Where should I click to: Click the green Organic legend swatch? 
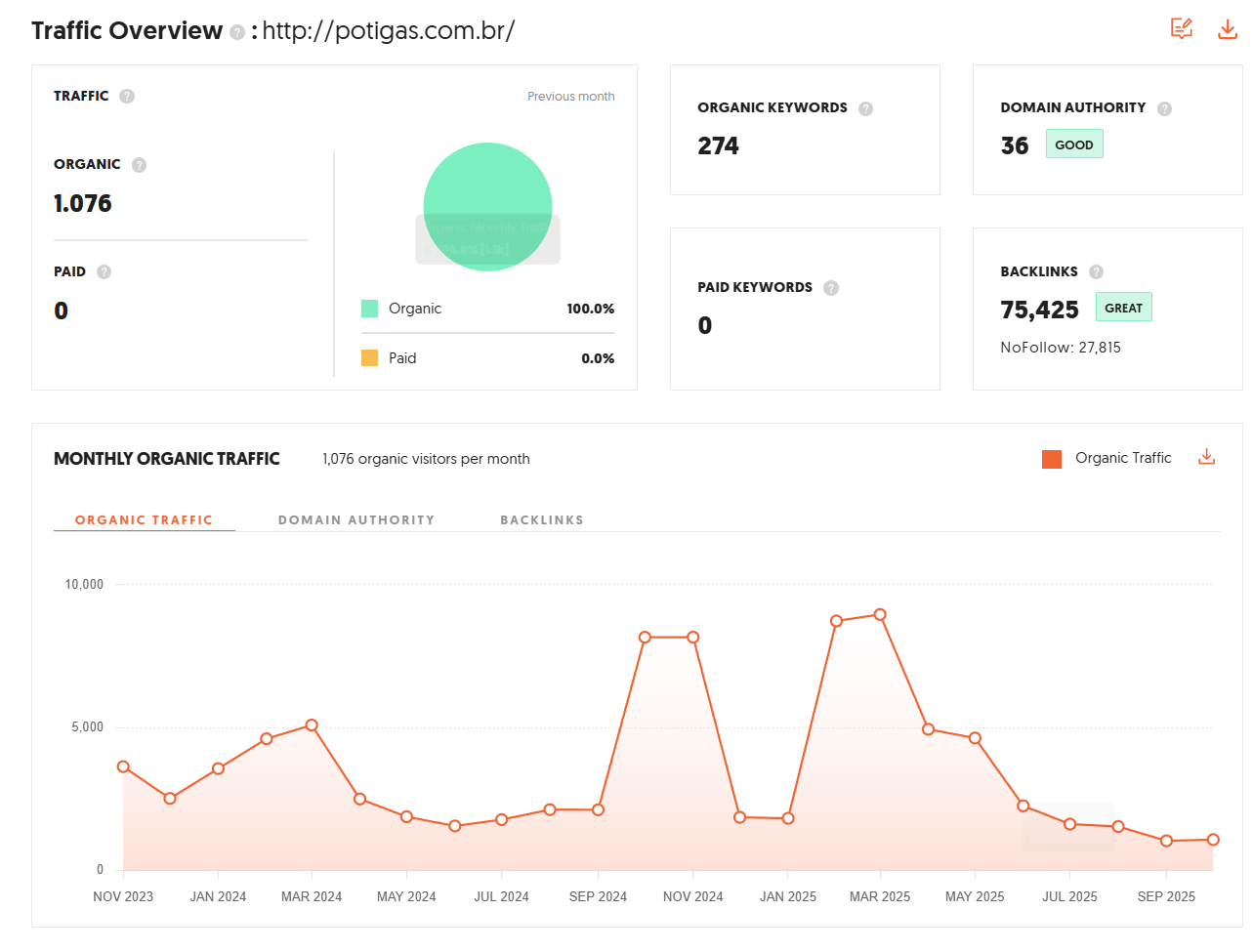click(x=369, y=309)
